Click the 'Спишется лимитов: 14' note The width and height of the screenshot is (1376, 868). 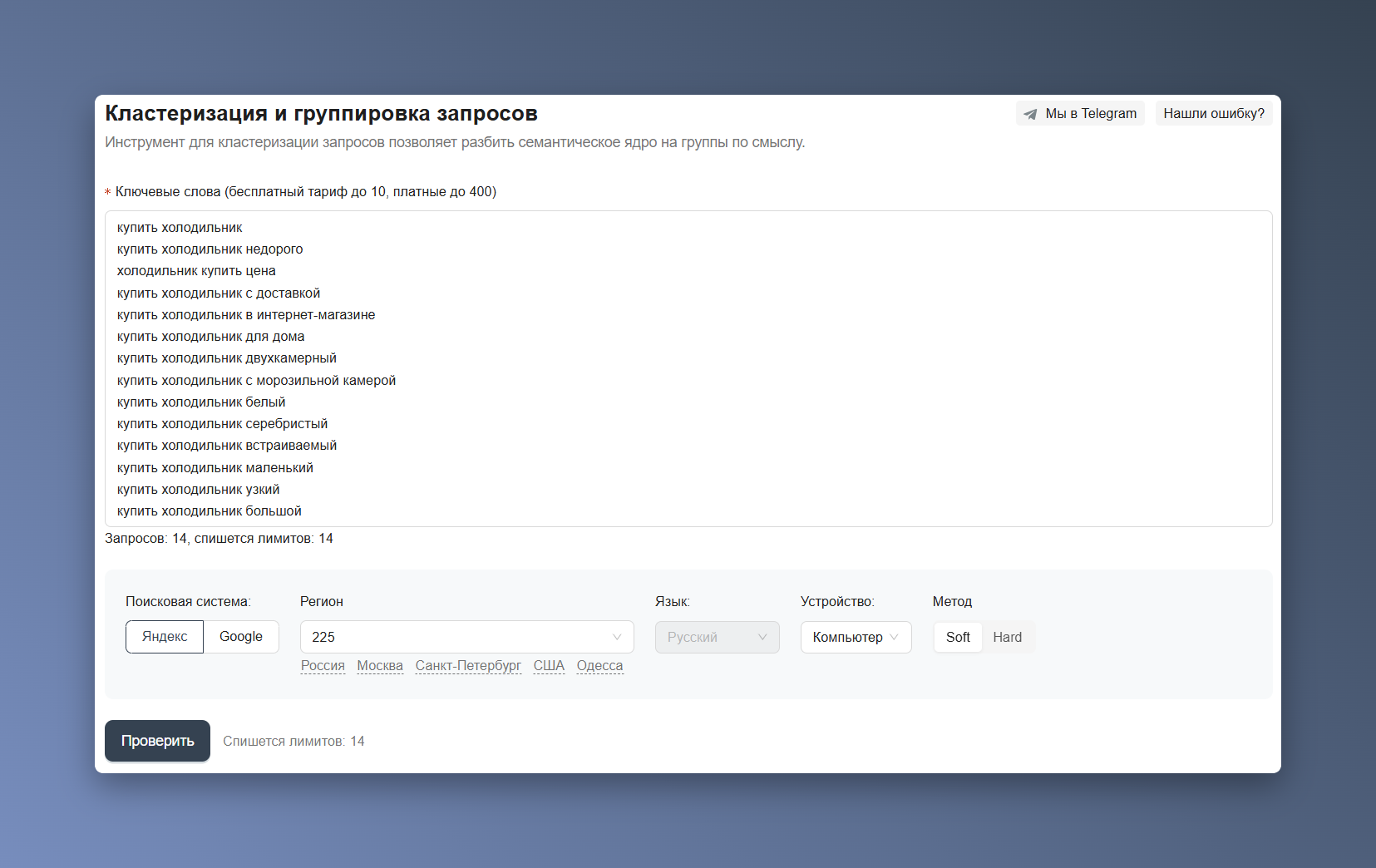(x=293, y=742)
